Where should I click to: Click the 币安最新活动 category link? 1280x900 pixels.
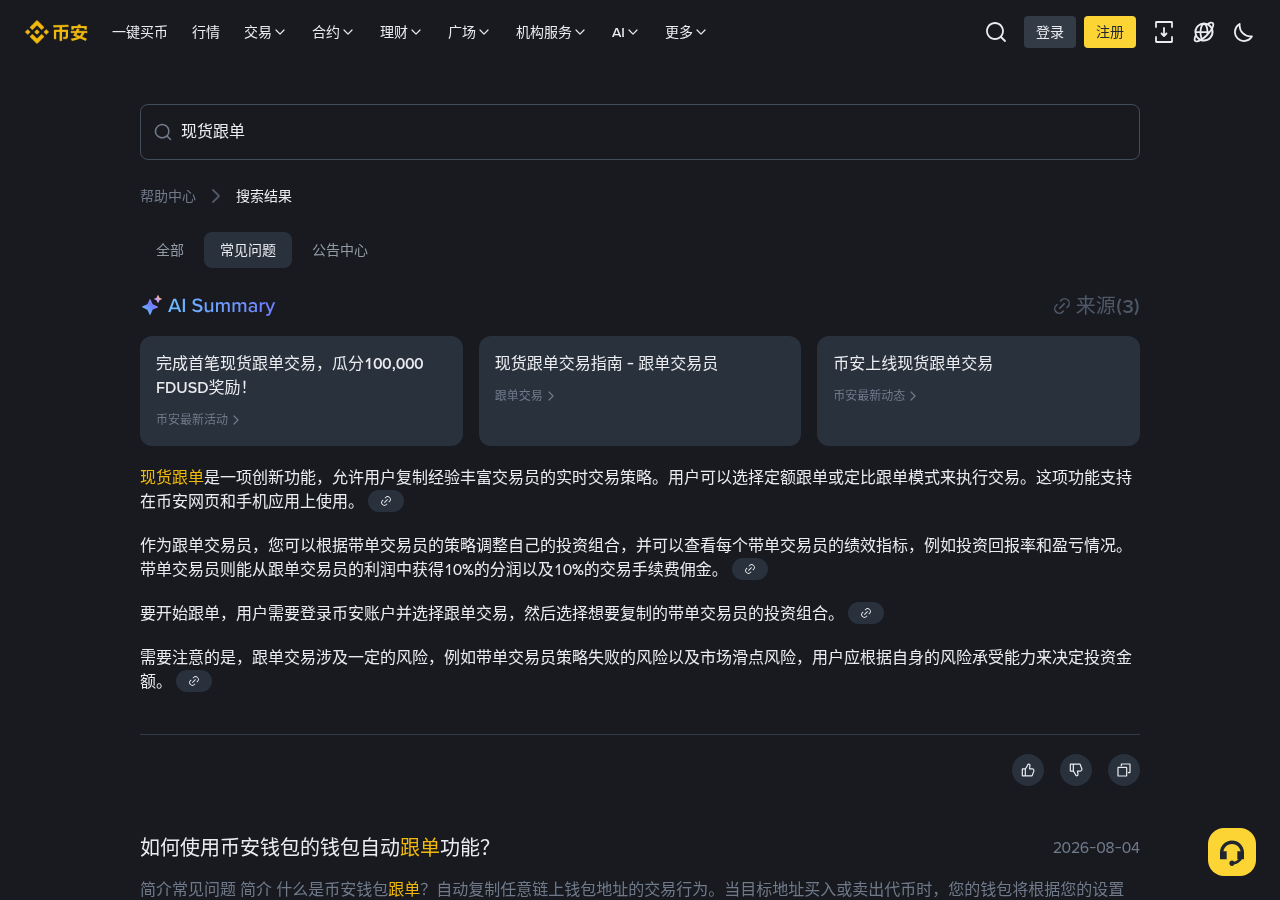point(198,420)
